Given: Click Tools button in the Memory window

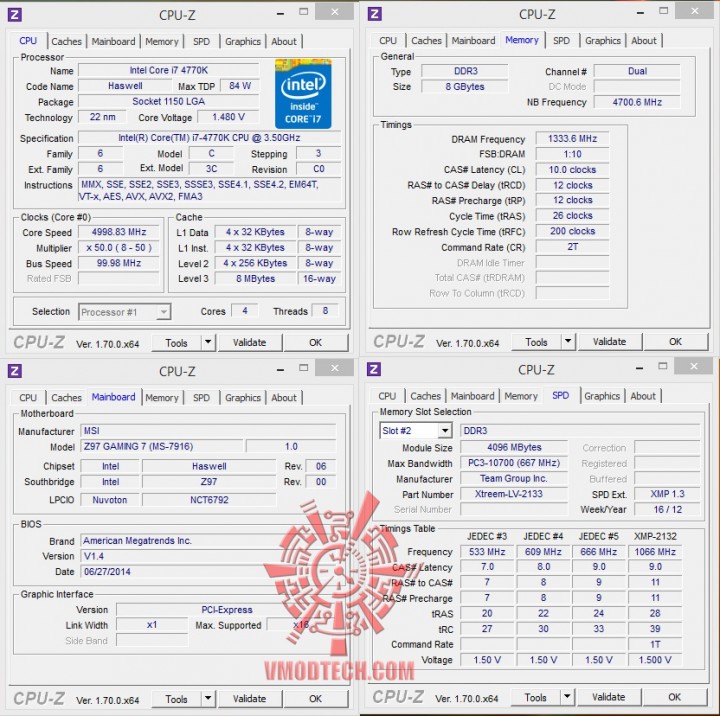Looking at the screenshot, I should coord(536,342).
